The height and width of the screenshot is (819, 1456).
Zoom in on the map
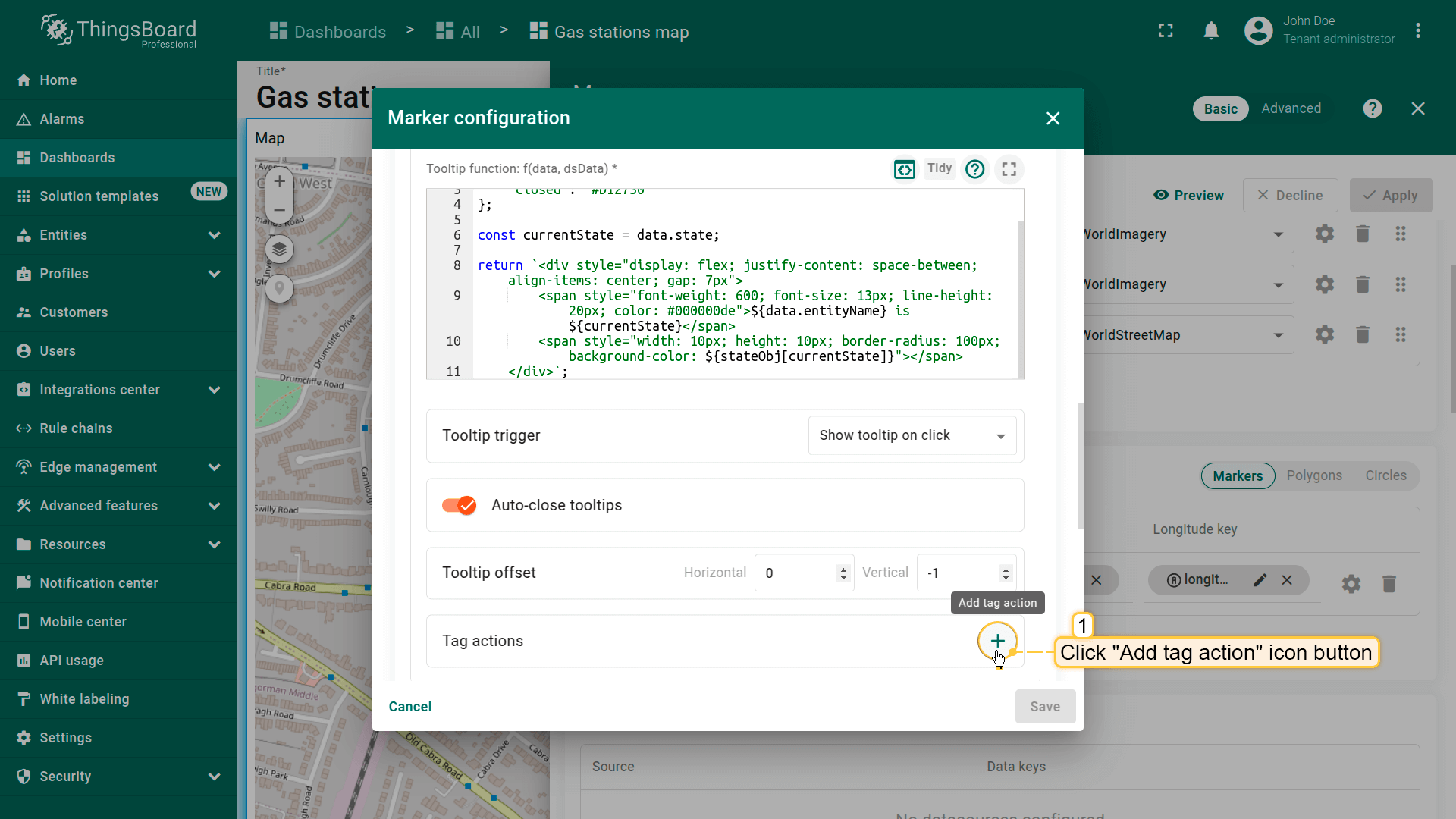[x=279, y=181]
